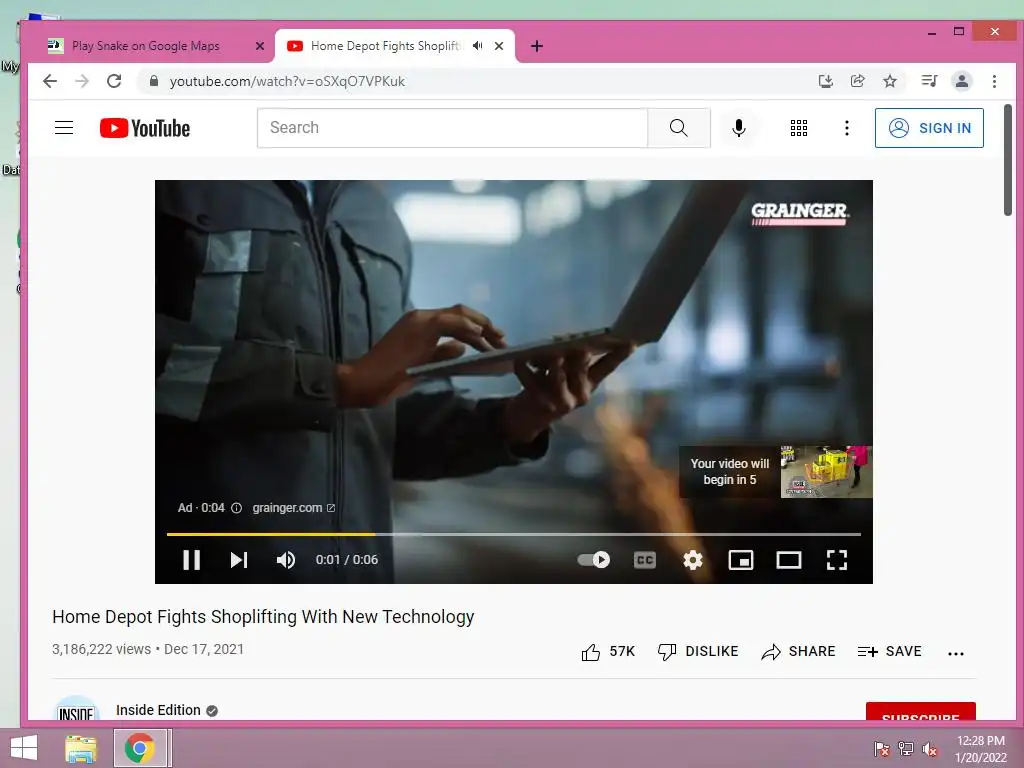Start voice search with microphone icon
Image resolution: width=1024 pixels, height=768 pixels.
(x=739, y=128)
